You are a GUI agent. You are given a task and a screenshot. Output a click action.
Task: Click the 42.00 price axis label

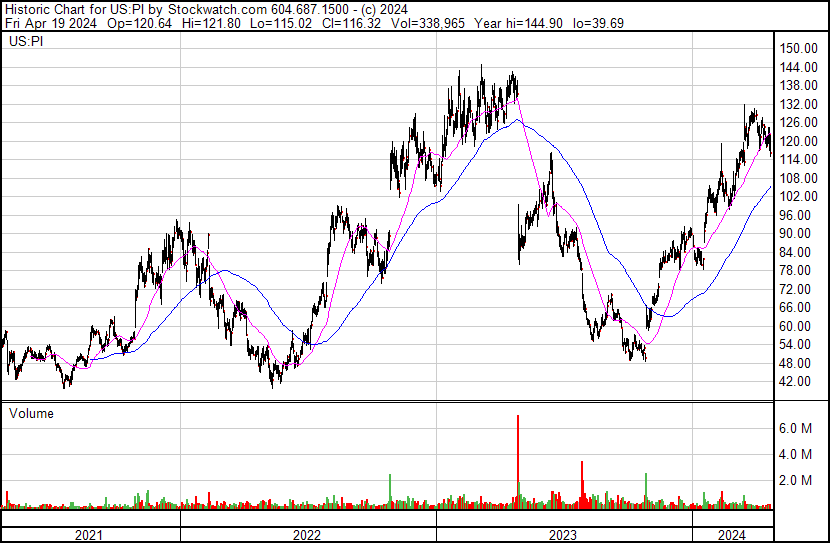pyautogui.click(x=796, y=382)
